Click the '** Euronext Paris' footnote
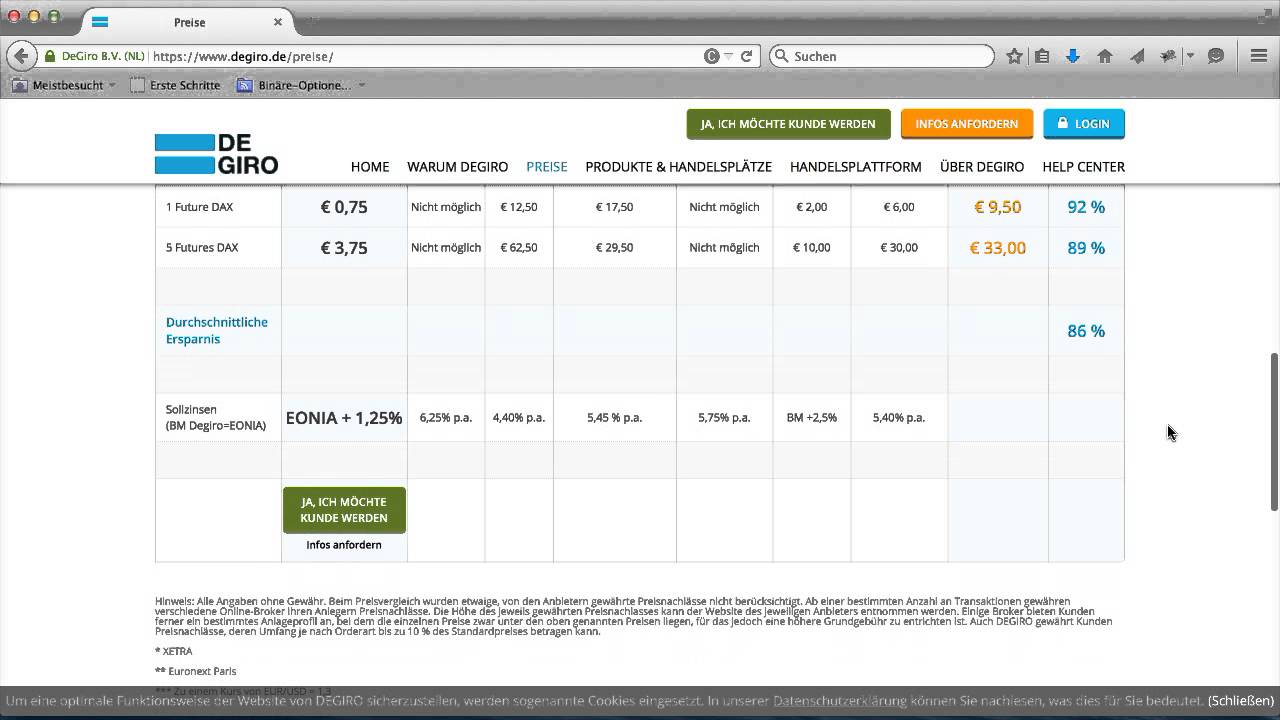This screenshot has width=1280, height=720. click(x=196, y=671)
